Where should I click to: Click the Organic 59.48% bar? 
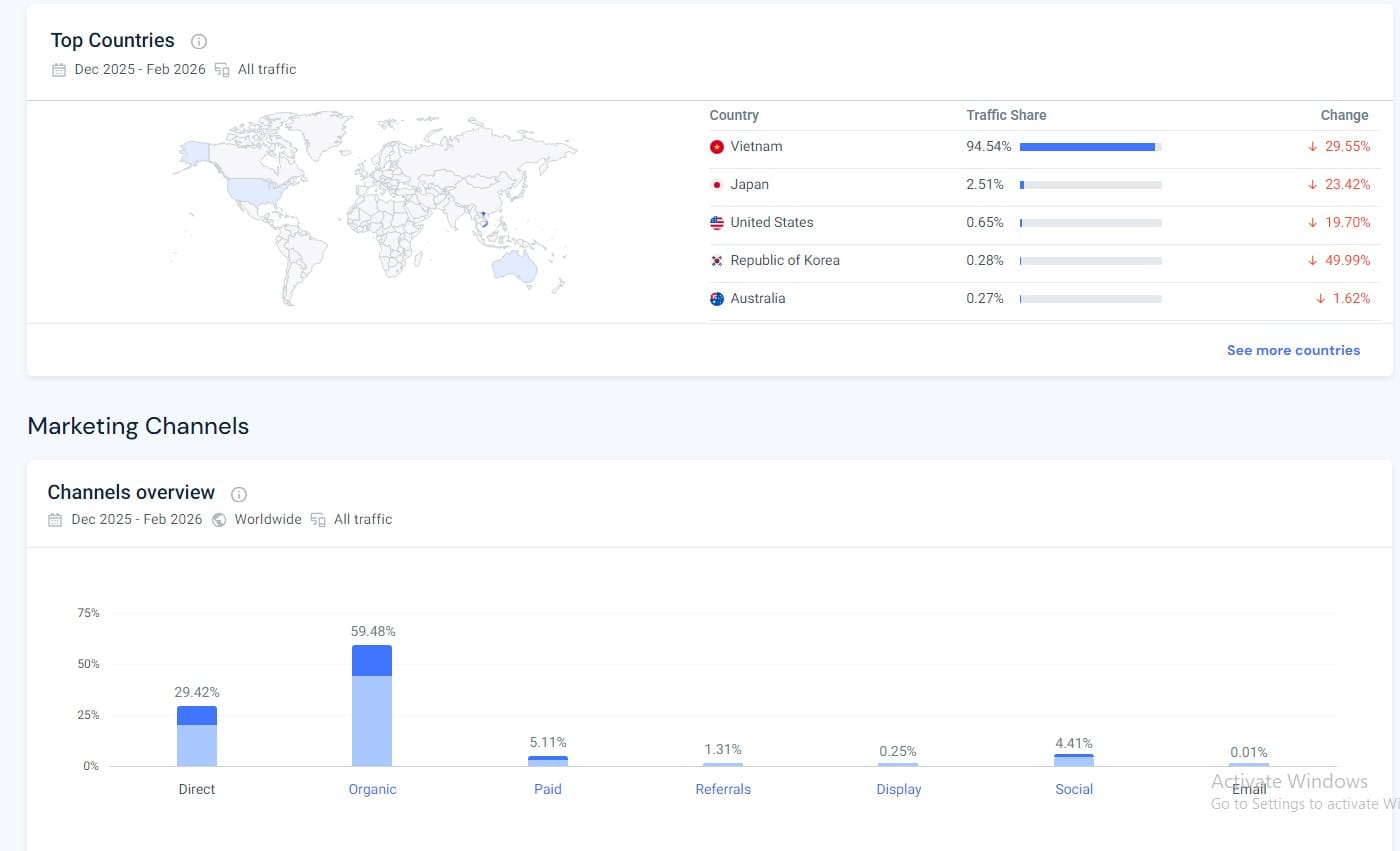pos(372,705)
